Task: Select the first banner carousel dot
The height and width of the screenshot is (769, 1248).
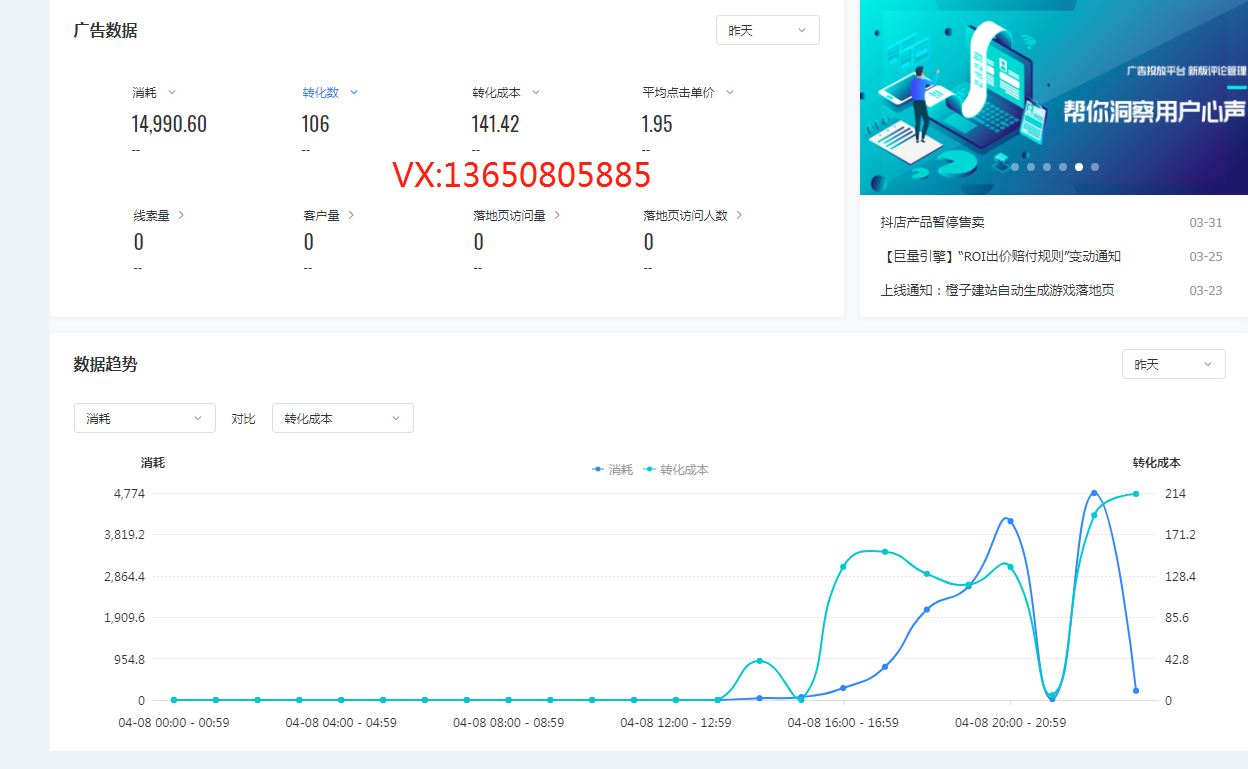Action: 1015,167
